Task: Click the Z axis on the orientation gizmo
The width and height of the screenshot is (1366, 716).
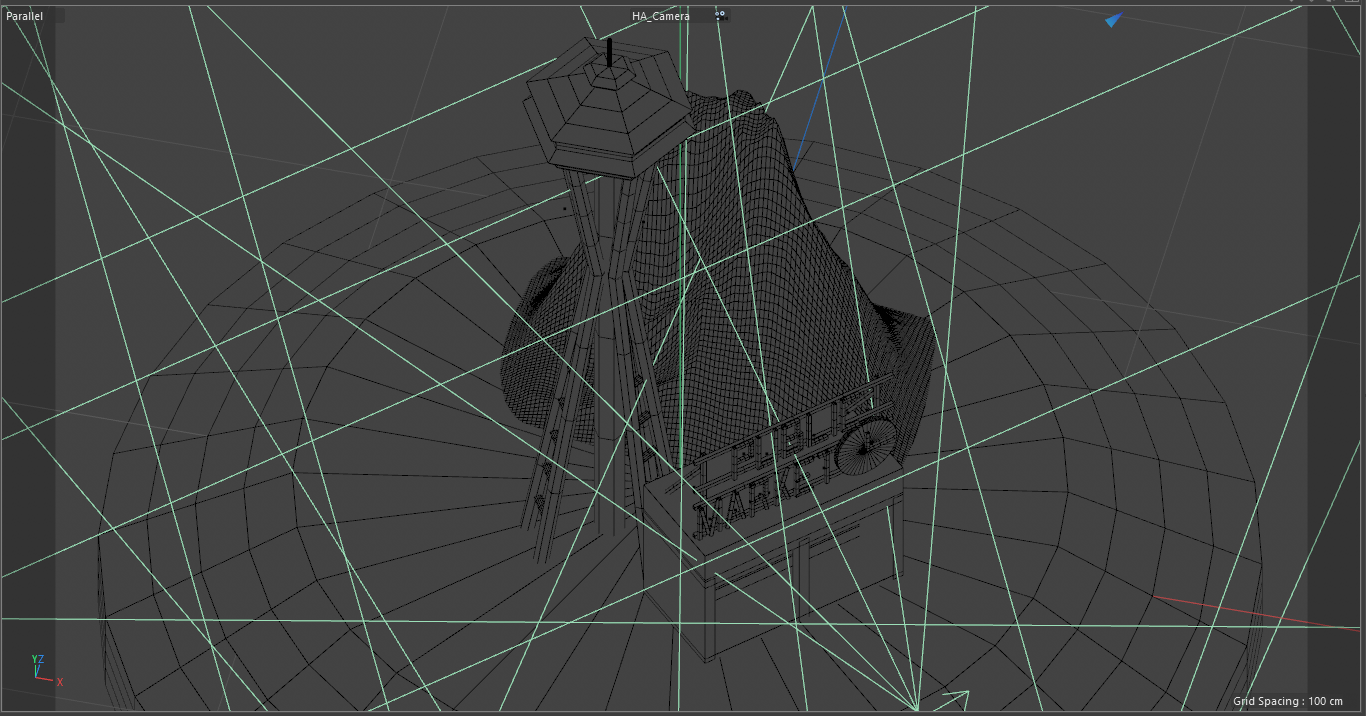Action: tap(42, 659)
